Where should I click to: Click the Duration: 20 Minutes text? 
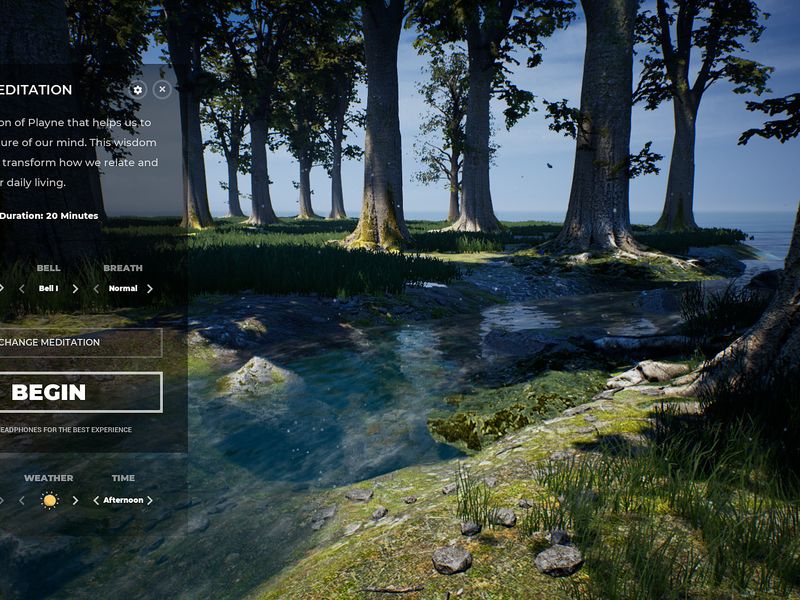[x=49, y=216]
